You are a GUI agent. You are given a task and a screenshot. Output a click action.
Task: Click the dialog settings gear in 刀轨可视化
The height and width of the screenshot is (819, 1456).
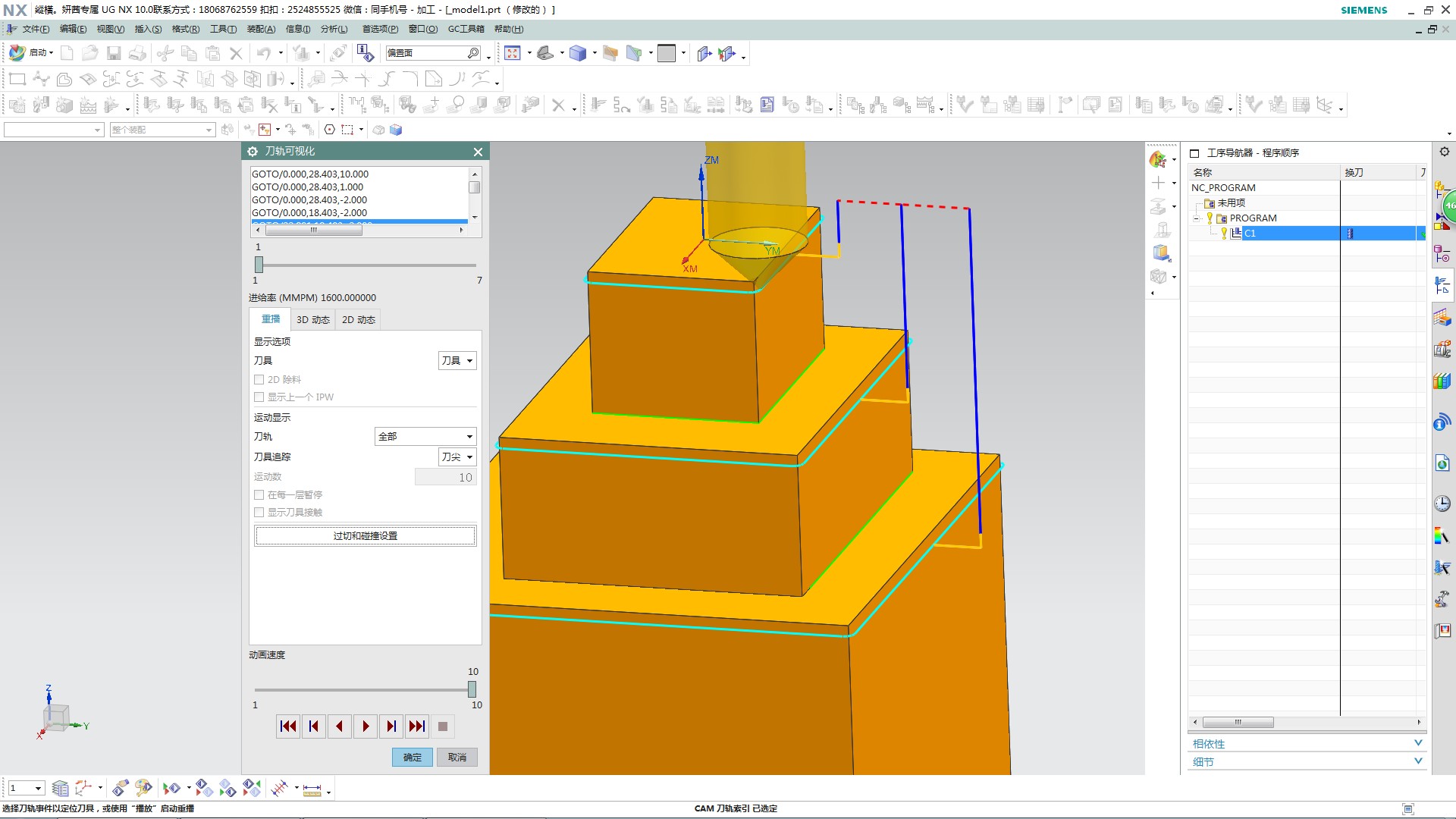[253, 152]
